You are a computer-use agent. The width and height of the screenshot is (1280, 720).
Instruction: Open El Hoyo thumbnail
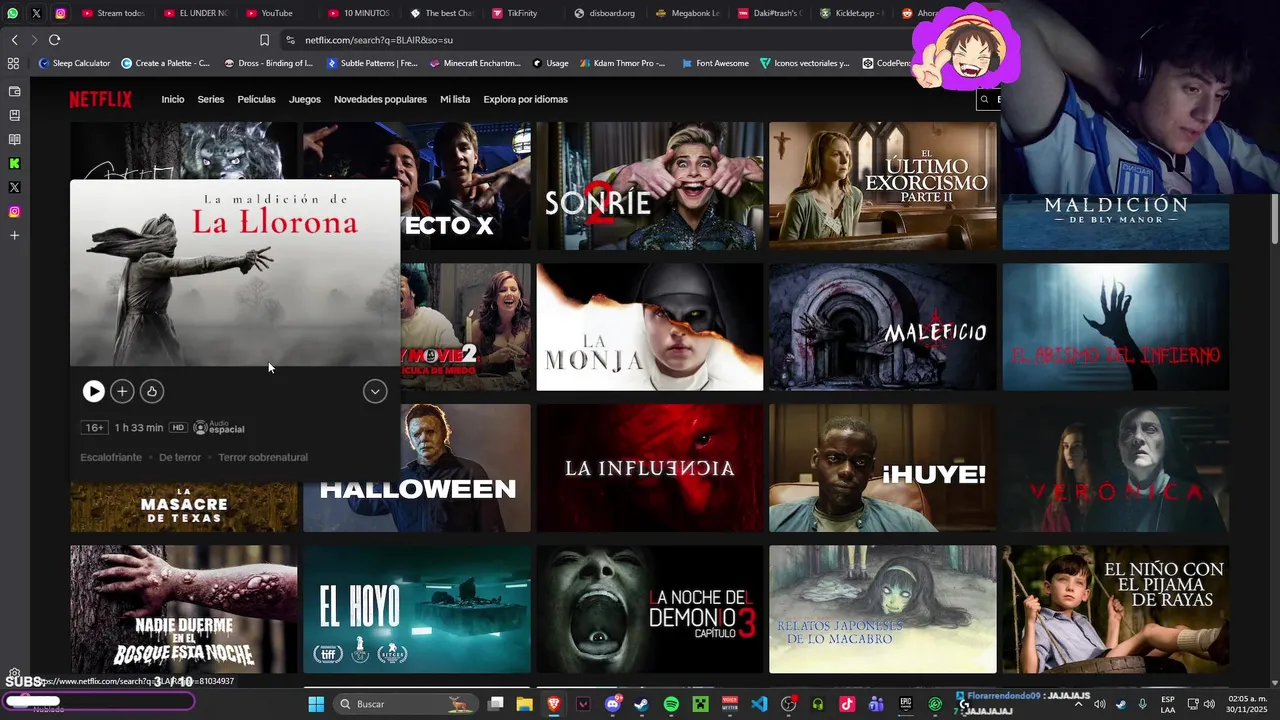tap(417, 609)
